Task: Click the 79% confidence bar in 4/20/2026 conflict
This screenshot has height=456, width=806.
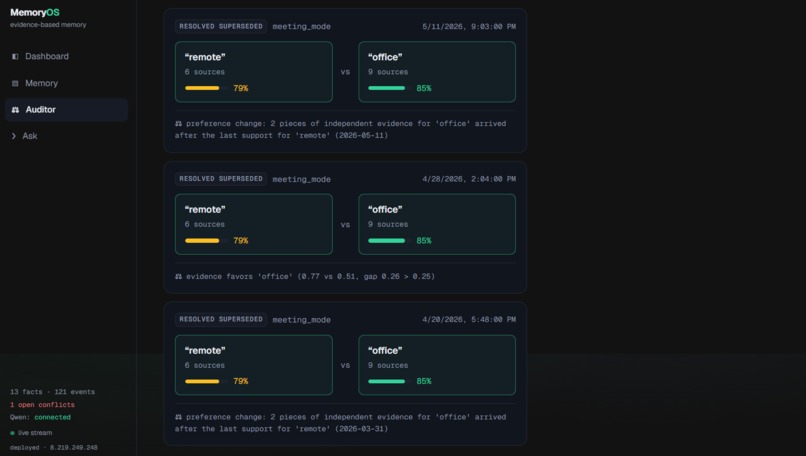Action: point(206,381)
